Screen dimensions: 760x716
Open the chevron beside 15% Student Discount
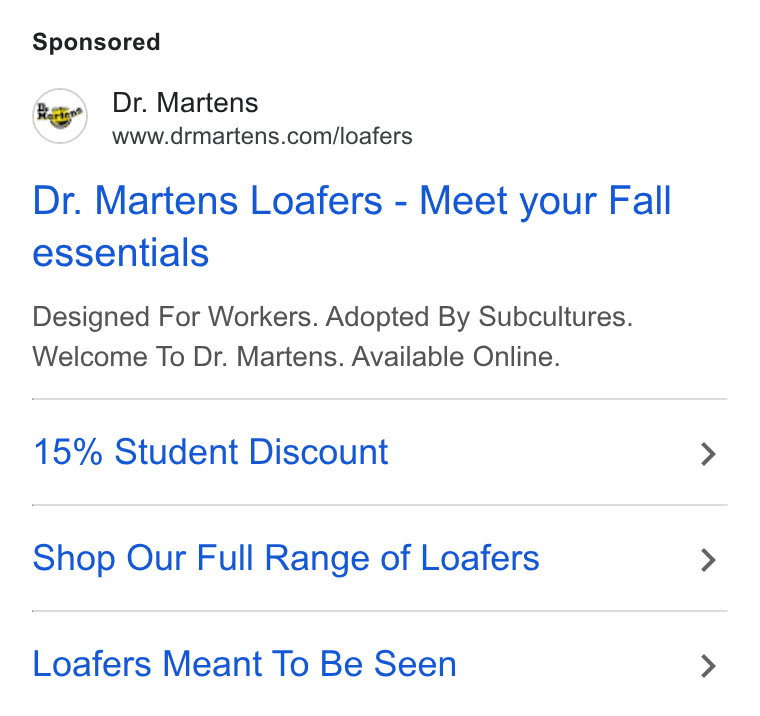[708, 454]
